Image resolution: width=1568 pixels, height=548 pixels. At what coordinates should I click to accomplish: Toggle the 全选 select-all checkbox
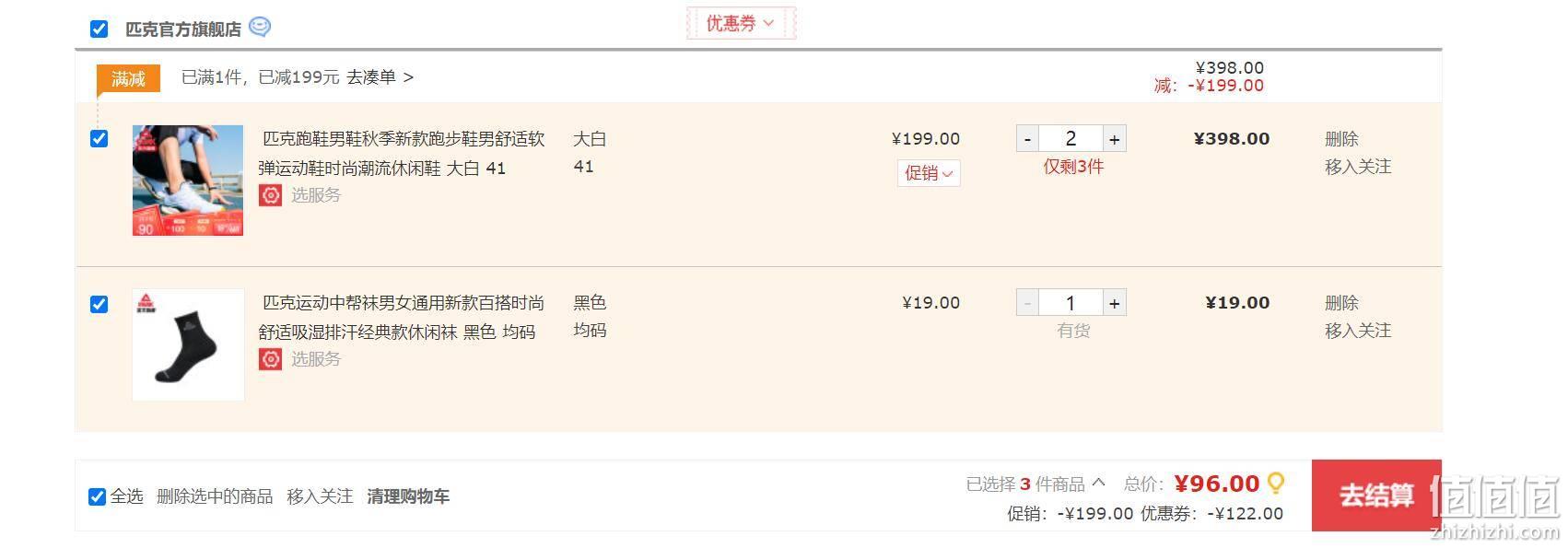[97, 496]
